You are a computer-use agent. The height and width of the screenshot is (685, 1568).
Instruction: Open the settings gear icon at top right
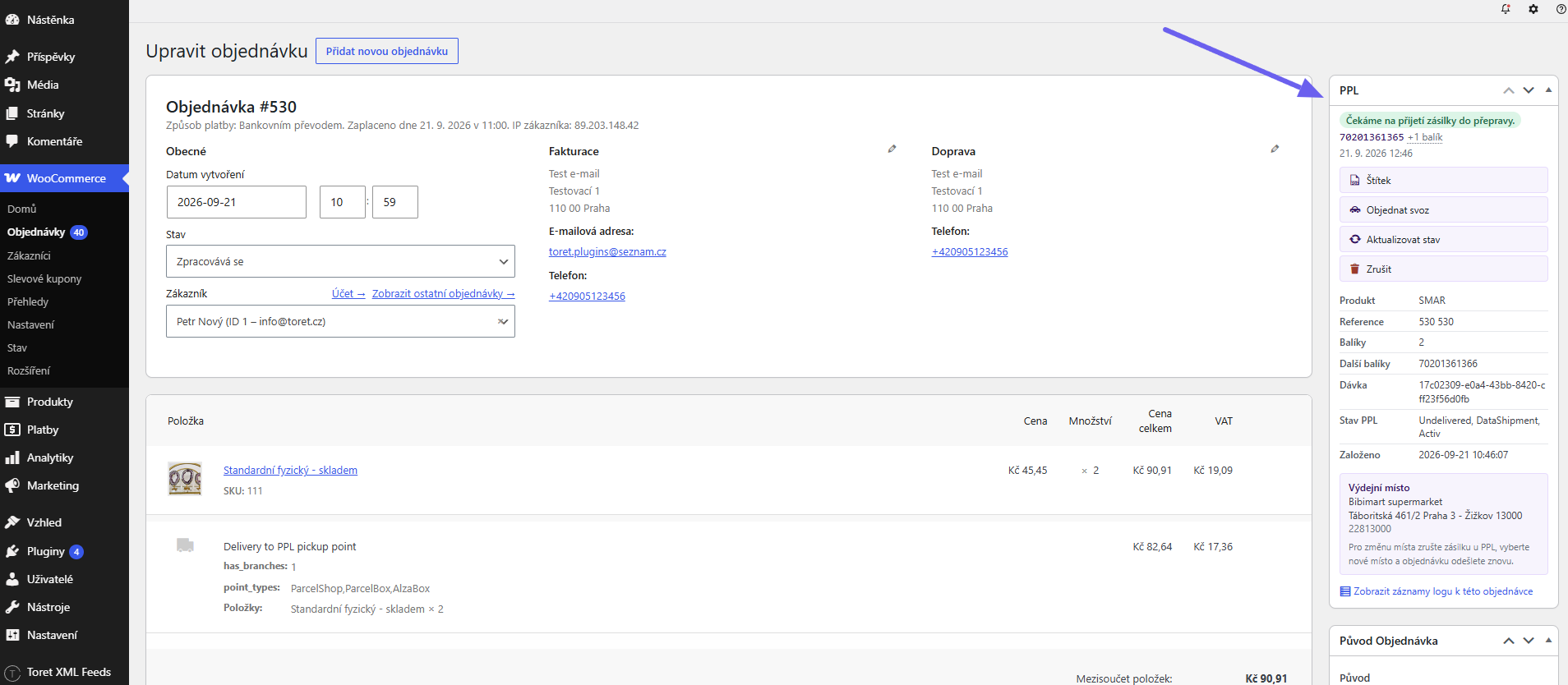(1533, 9)
